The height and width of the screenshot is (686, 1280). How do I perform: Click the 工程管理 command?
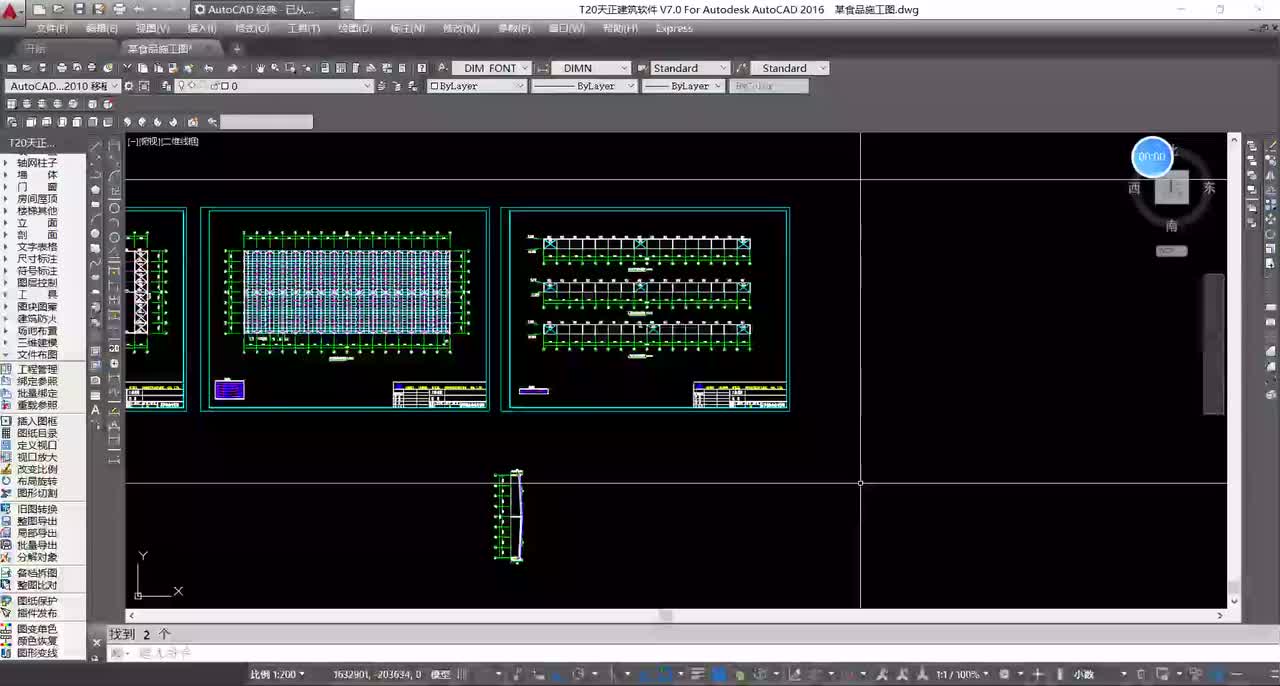click(x=37, y=369)
